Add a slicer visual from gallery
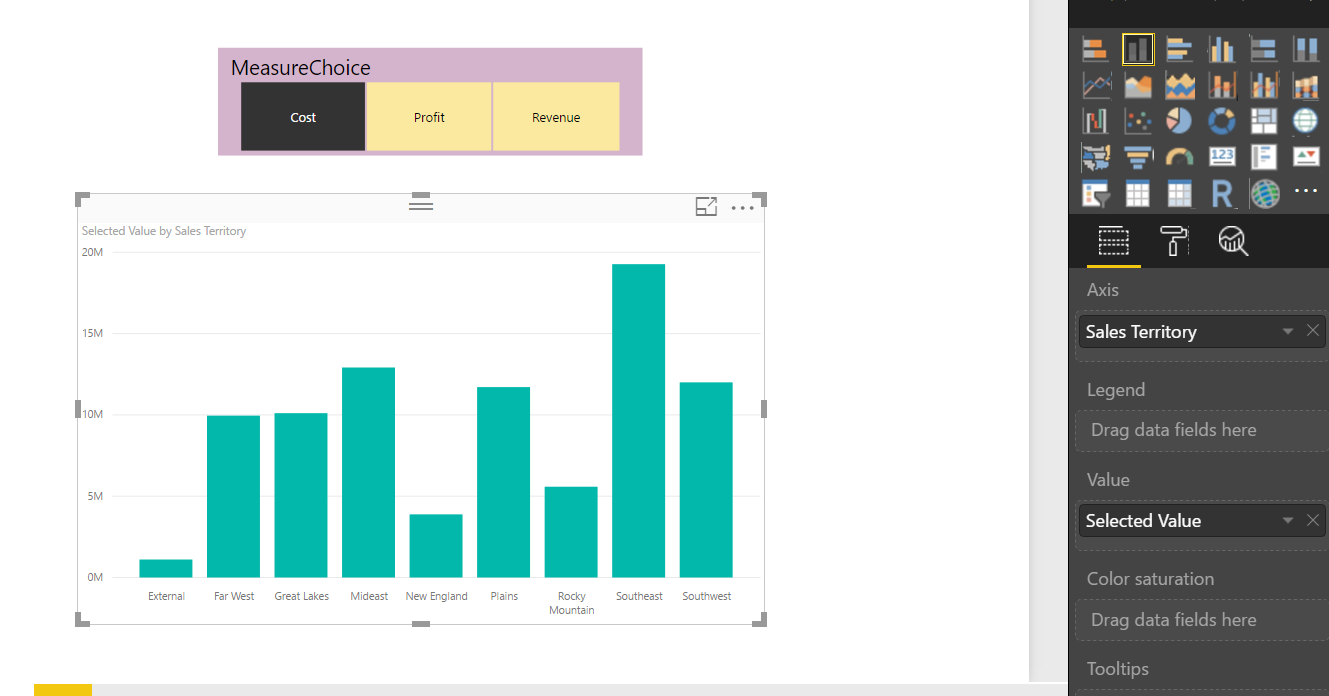Image resolution: width=1329 pixels, height=696 pixels. click(1096, 193)
